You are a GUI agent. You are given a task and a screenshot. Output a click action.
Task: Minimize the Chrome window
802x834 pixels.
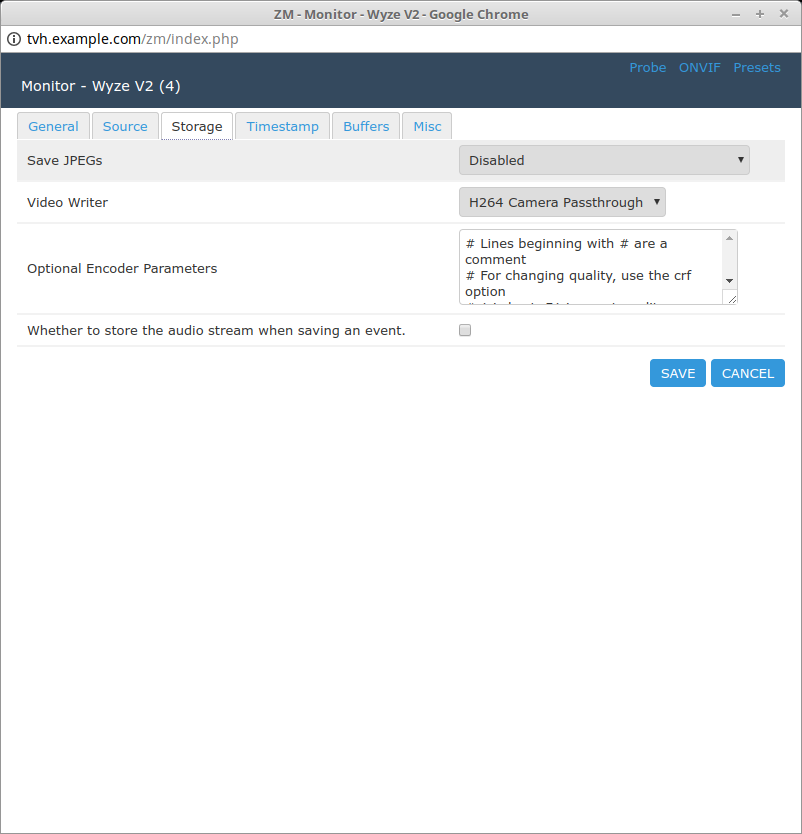(x=736, y=14)
